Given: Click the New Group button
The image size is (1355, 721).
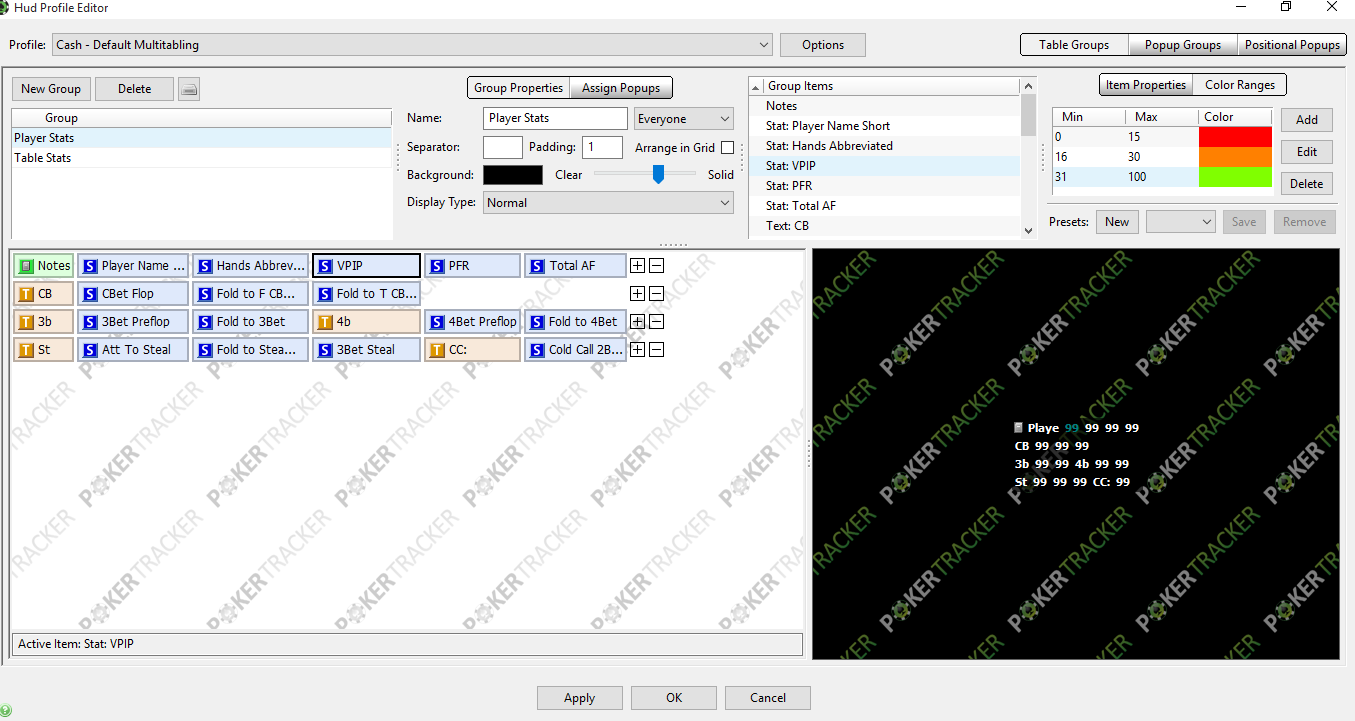Looking at the screenshot, I should point(51,89).
